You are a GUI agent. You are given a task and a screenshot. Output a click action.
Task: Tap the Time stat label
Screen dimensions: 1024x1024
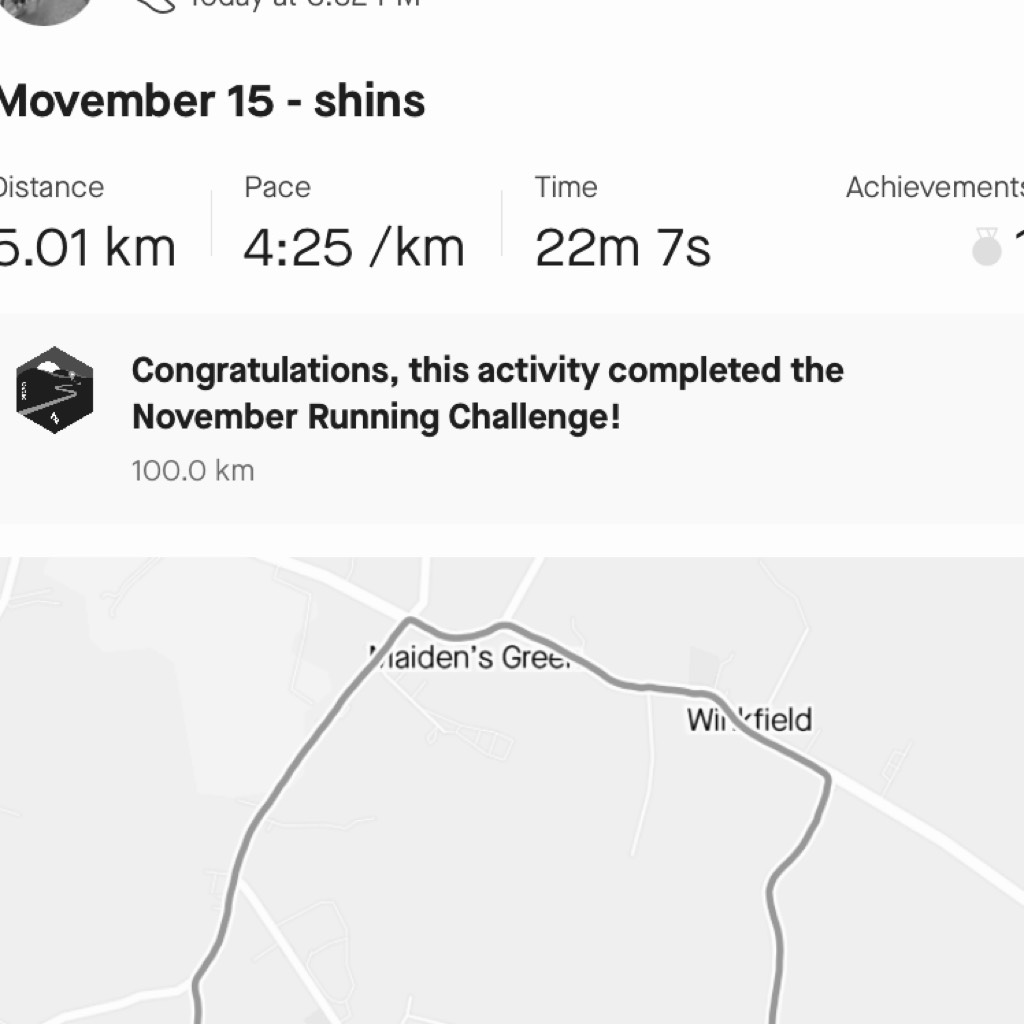click(566, 187)
